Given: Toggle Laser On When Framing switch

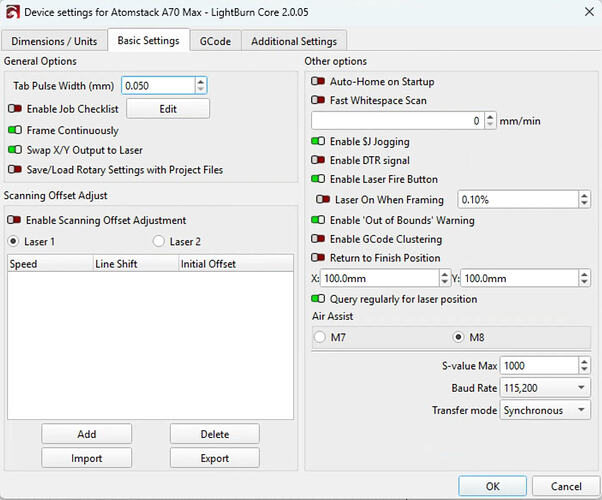Looking at the screenshot, I should coord(323,199).
